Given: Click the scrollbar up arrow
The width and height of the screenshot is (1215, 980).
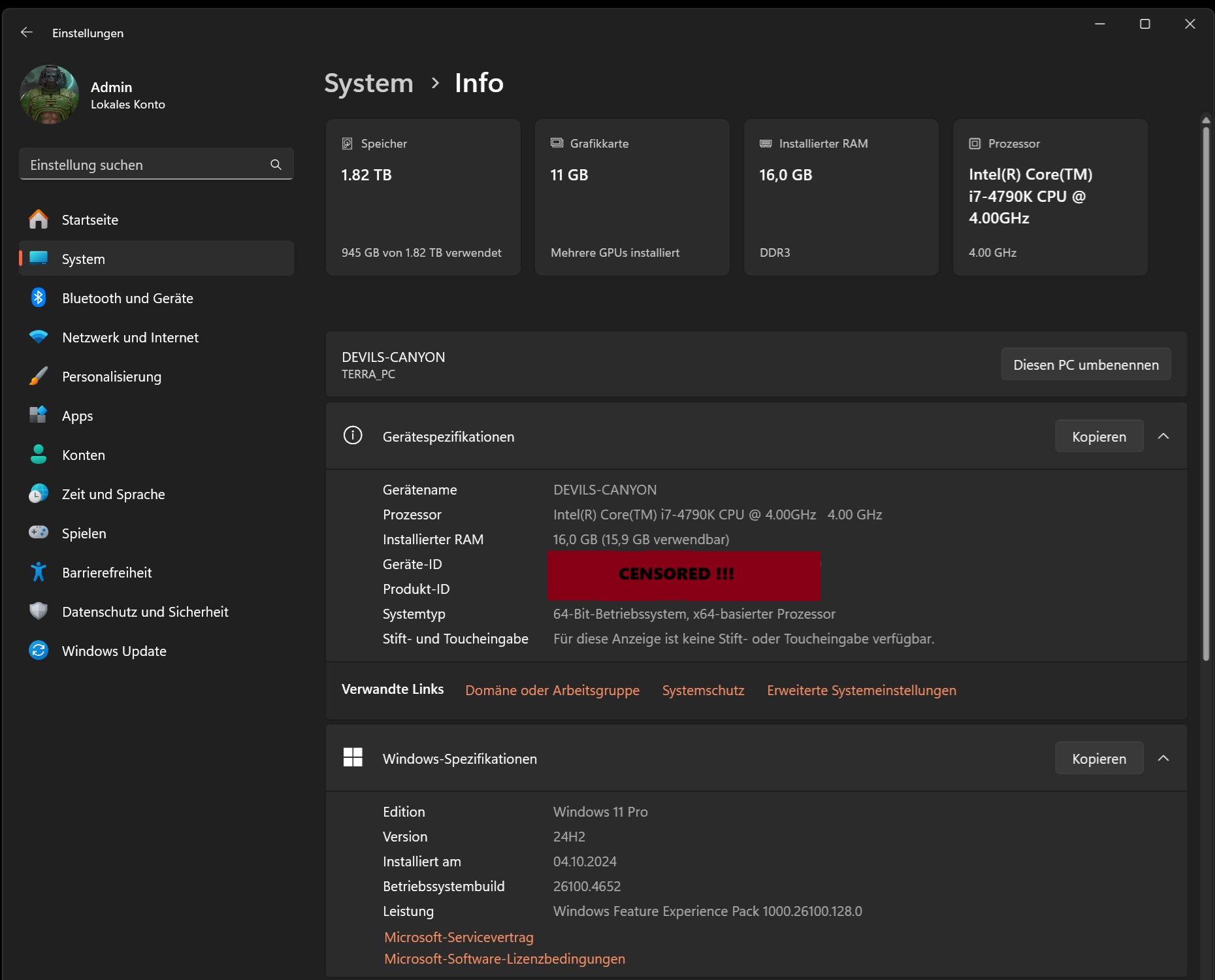Looking at the screenshot, I should click(1206, 120).
